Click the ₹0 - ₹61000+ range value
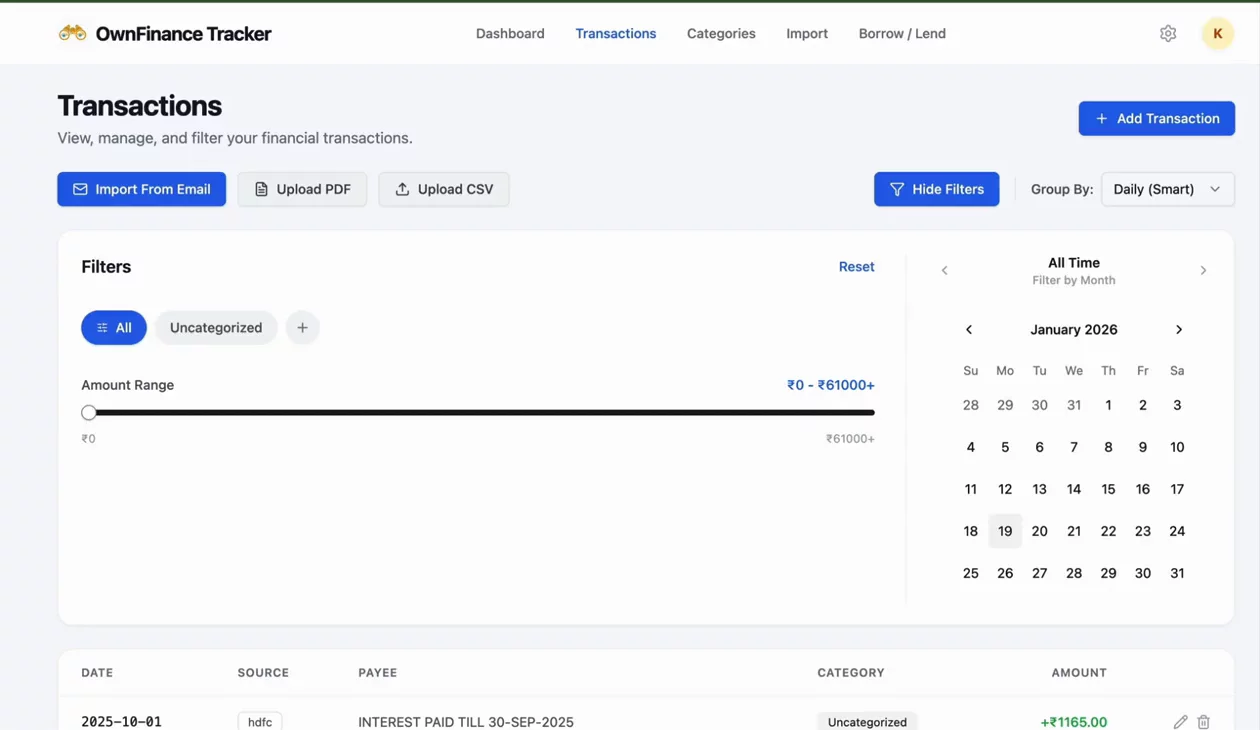Screen dimensions: 1260x730 point(831,385)
